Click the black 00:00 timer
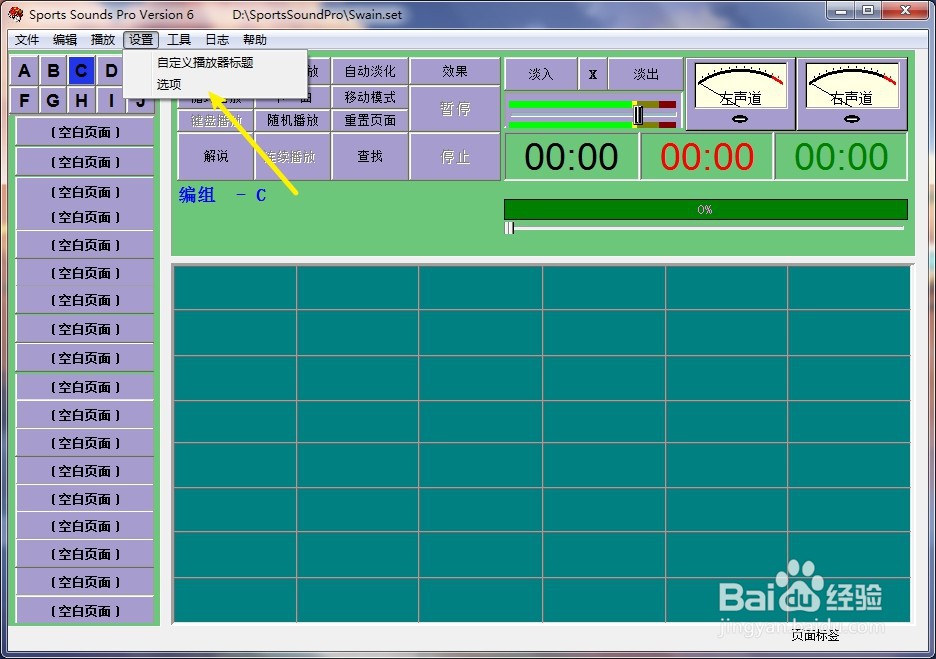Image resolution: width=936 pixels, height=659 pixels. click(571, 157)
